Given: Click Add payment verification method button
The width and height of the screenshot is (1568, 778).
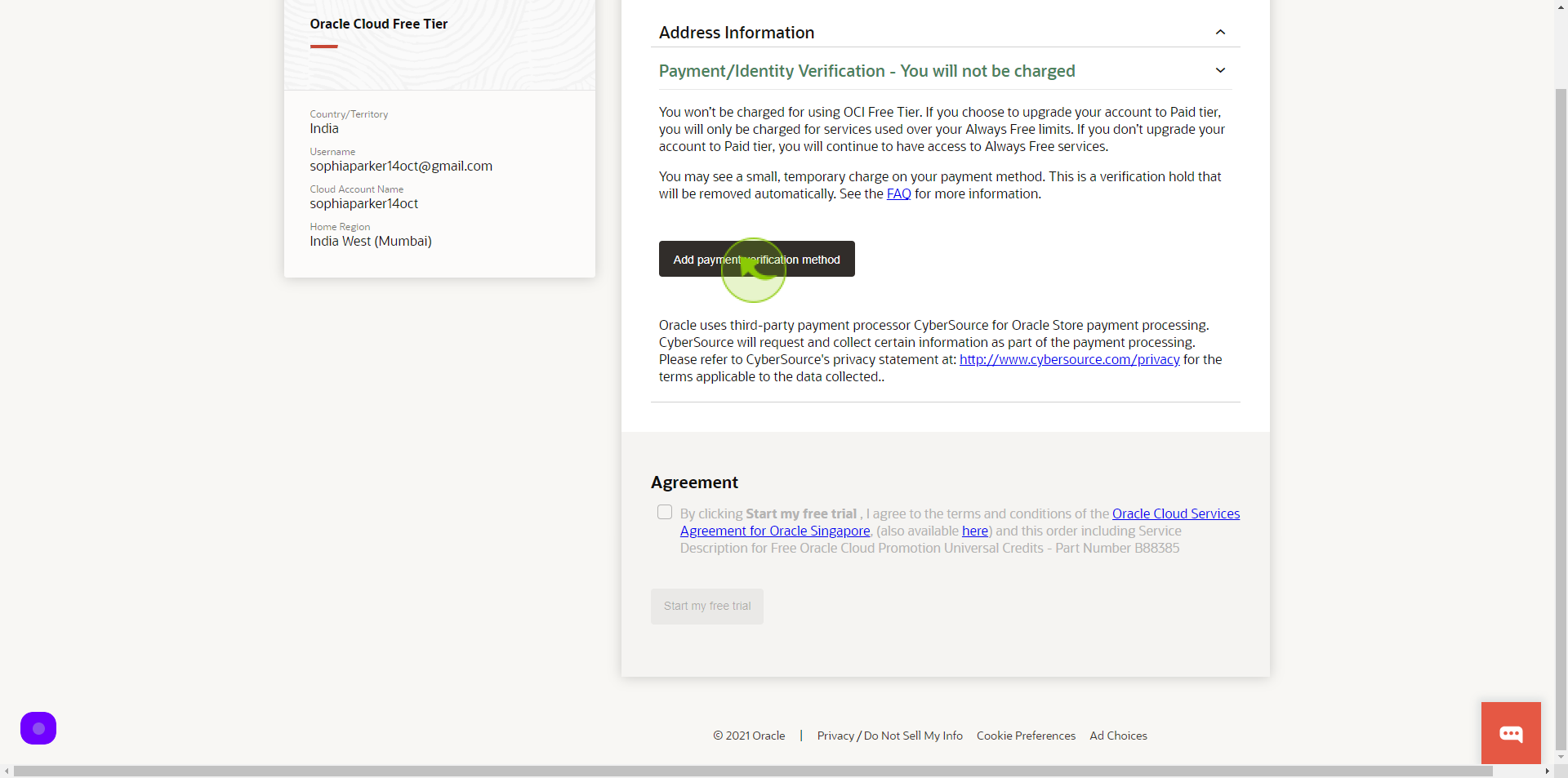Looking at the screenshot, I should coord(757,259).
